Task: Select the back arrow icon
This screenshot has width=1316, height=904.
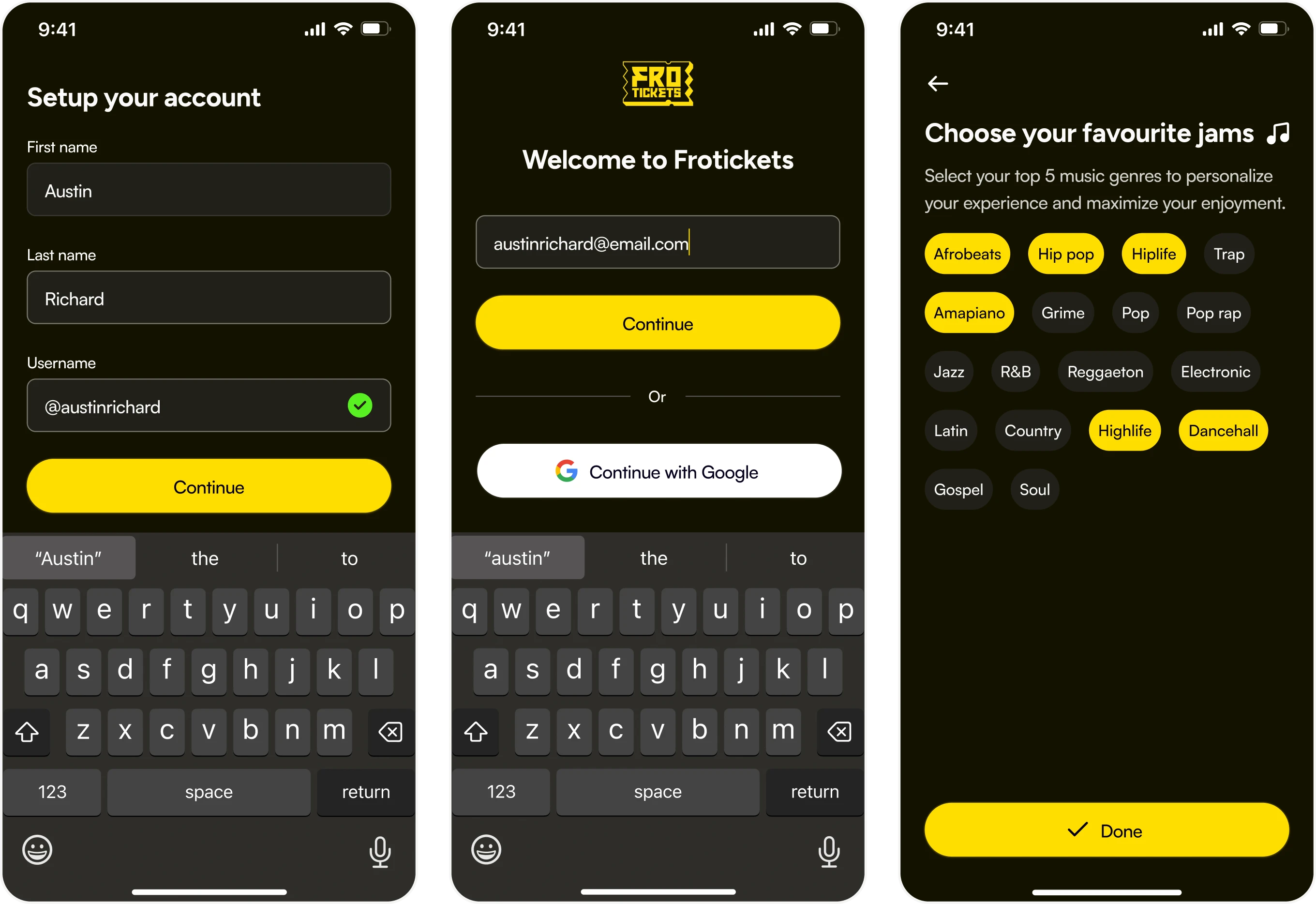Action: 938,83
